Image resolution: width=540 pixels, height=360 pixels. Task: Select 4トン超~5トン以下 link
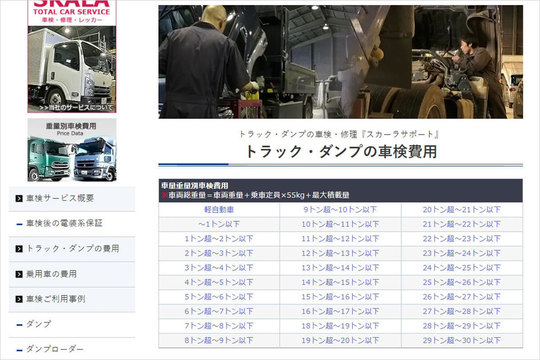pos(219,282)
